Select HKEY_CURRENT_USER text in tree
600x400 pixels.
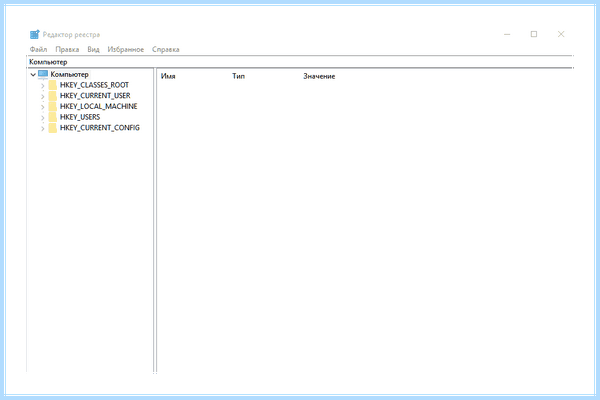coord(95,96)
